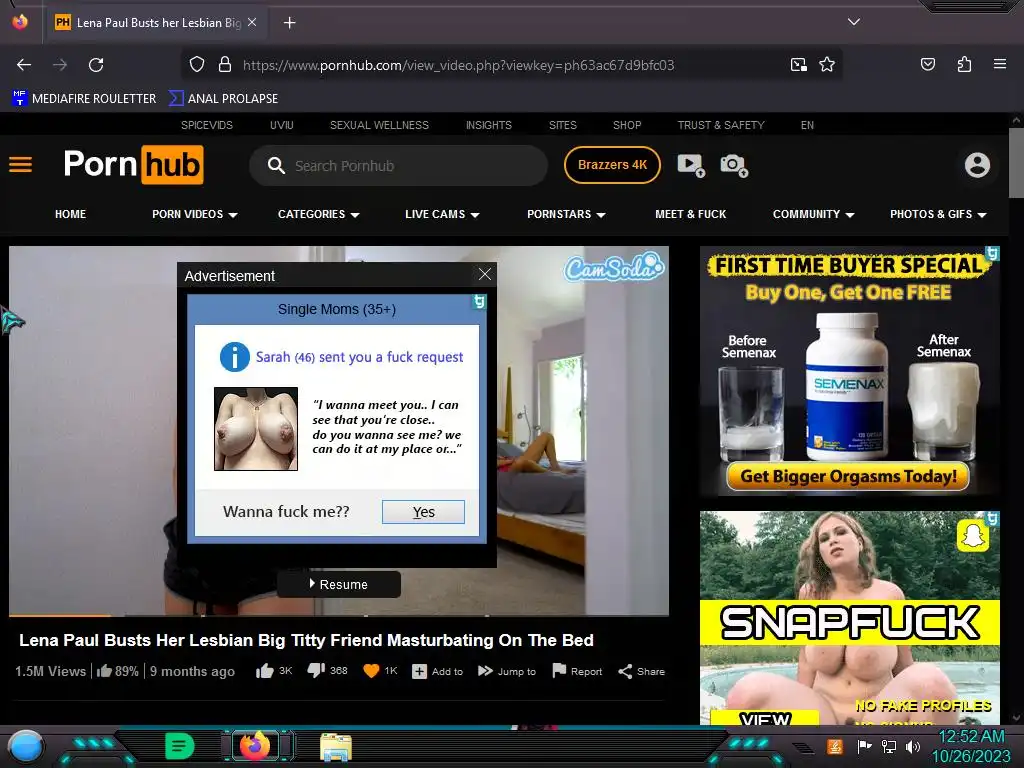1024x768 pixels.
Task: Go back with the browser back arrow
Action: pyautogui.click(x=24, y=65)
